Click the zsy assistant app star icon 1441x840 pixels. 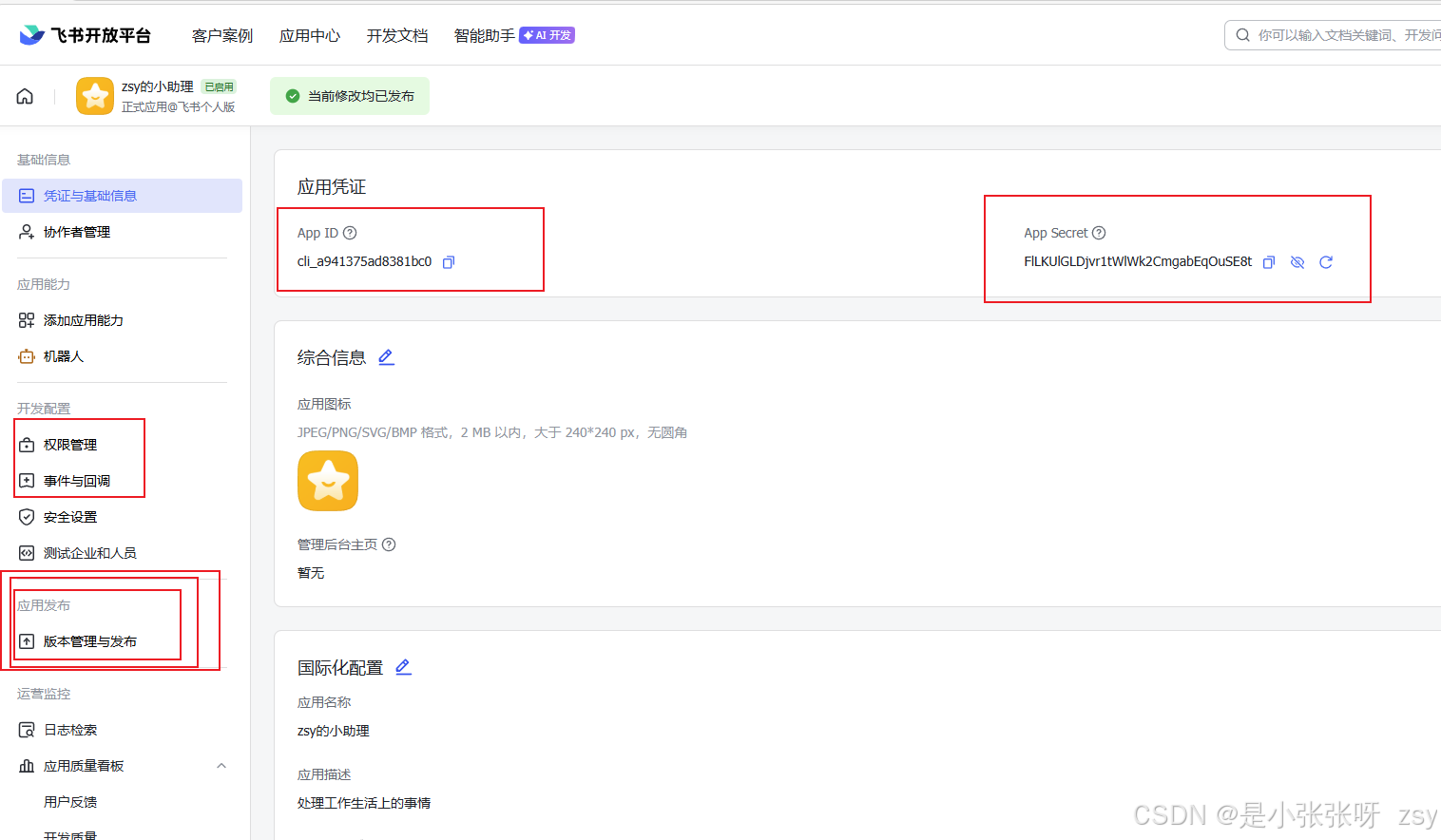[95, 96]
